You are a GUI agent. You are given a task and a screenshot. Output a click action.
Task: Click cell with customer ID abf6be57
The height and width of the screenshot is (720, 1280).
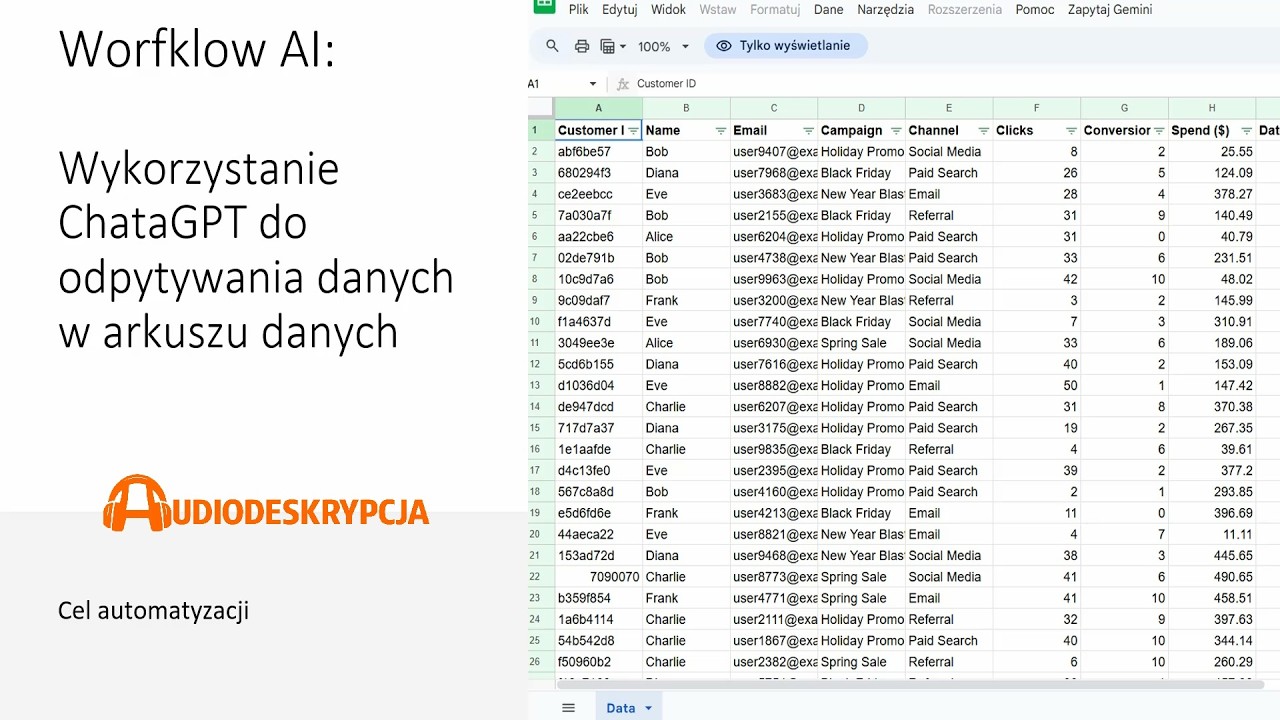pyautogui.click(x=598, y=152)
